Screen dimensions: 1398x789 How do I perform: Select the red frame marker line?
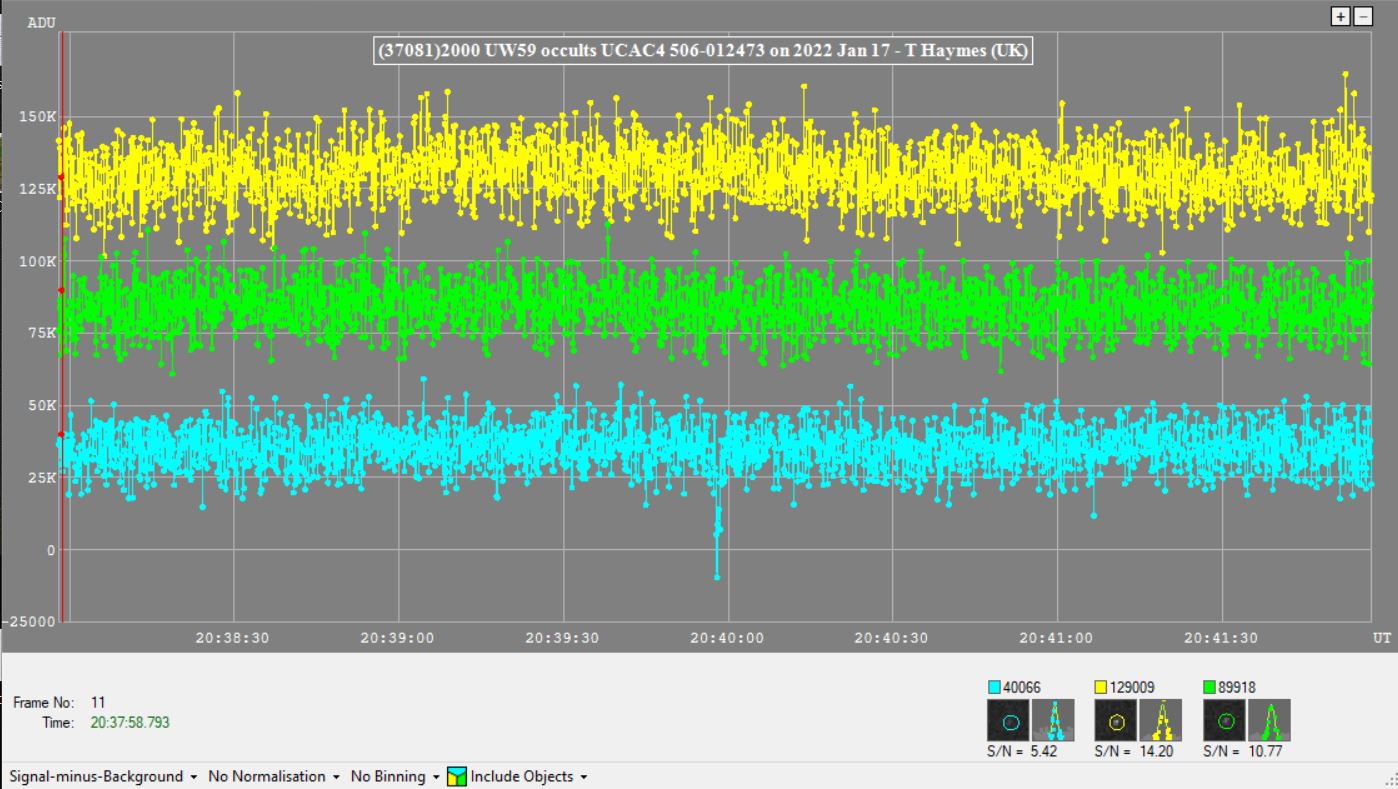click(62, 330)
